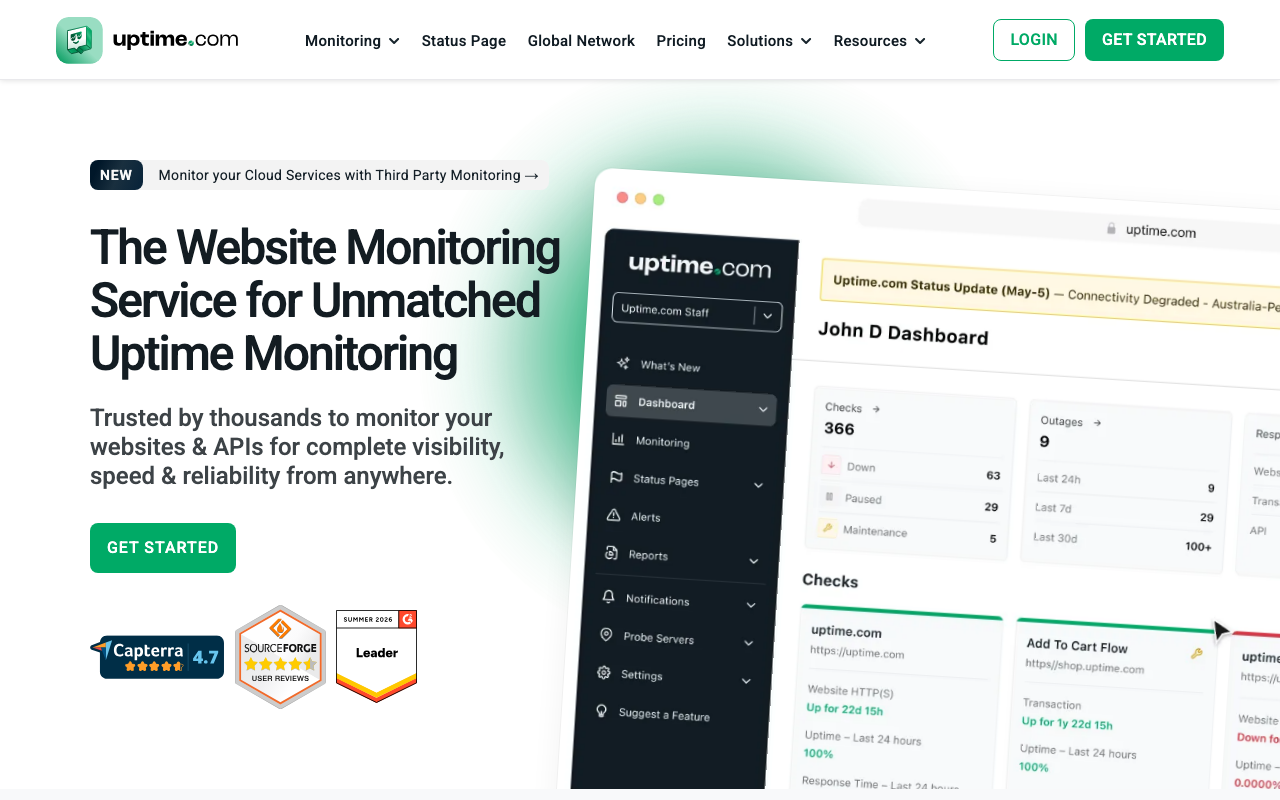Open the Resources dropdown menu
1280x800 pixels.
pos(879,41)
